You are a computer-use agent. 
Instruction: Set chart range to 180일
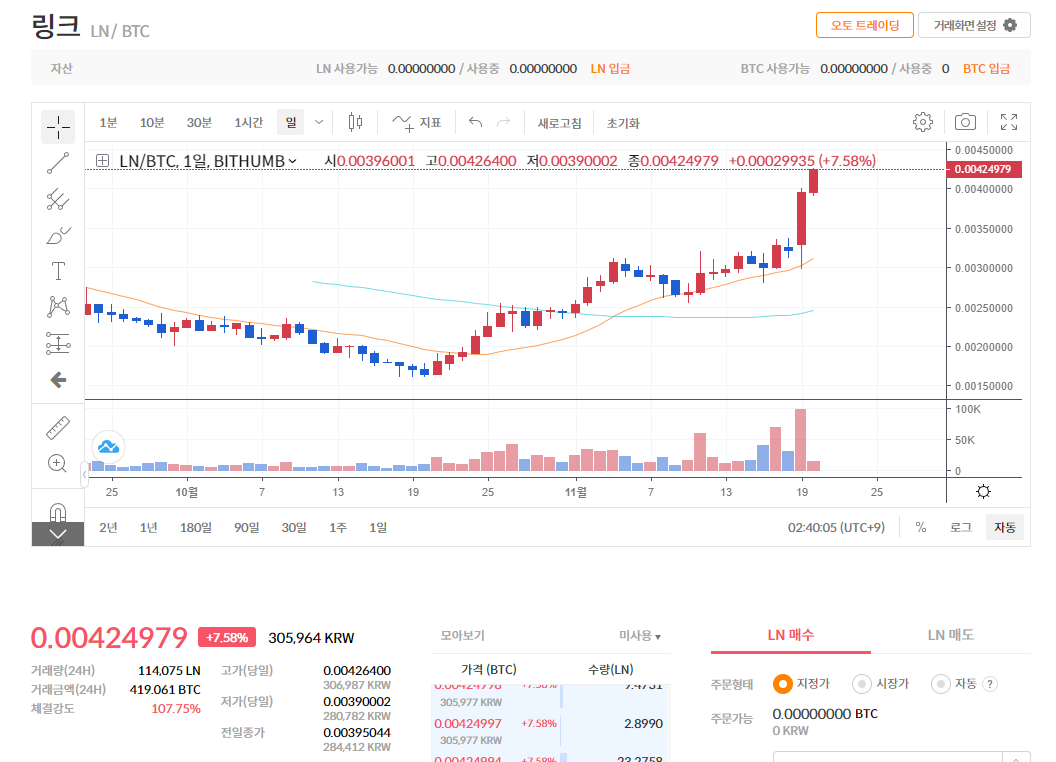pos(196,528)
